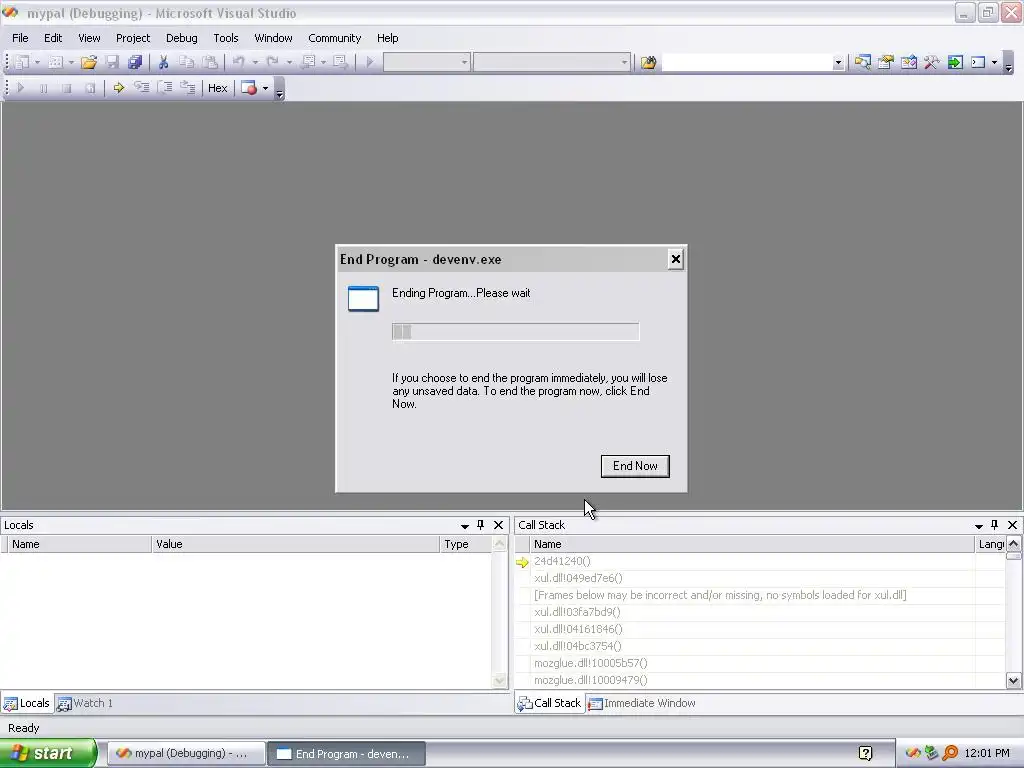Click the End Program taskbar button

pos(347,753)
